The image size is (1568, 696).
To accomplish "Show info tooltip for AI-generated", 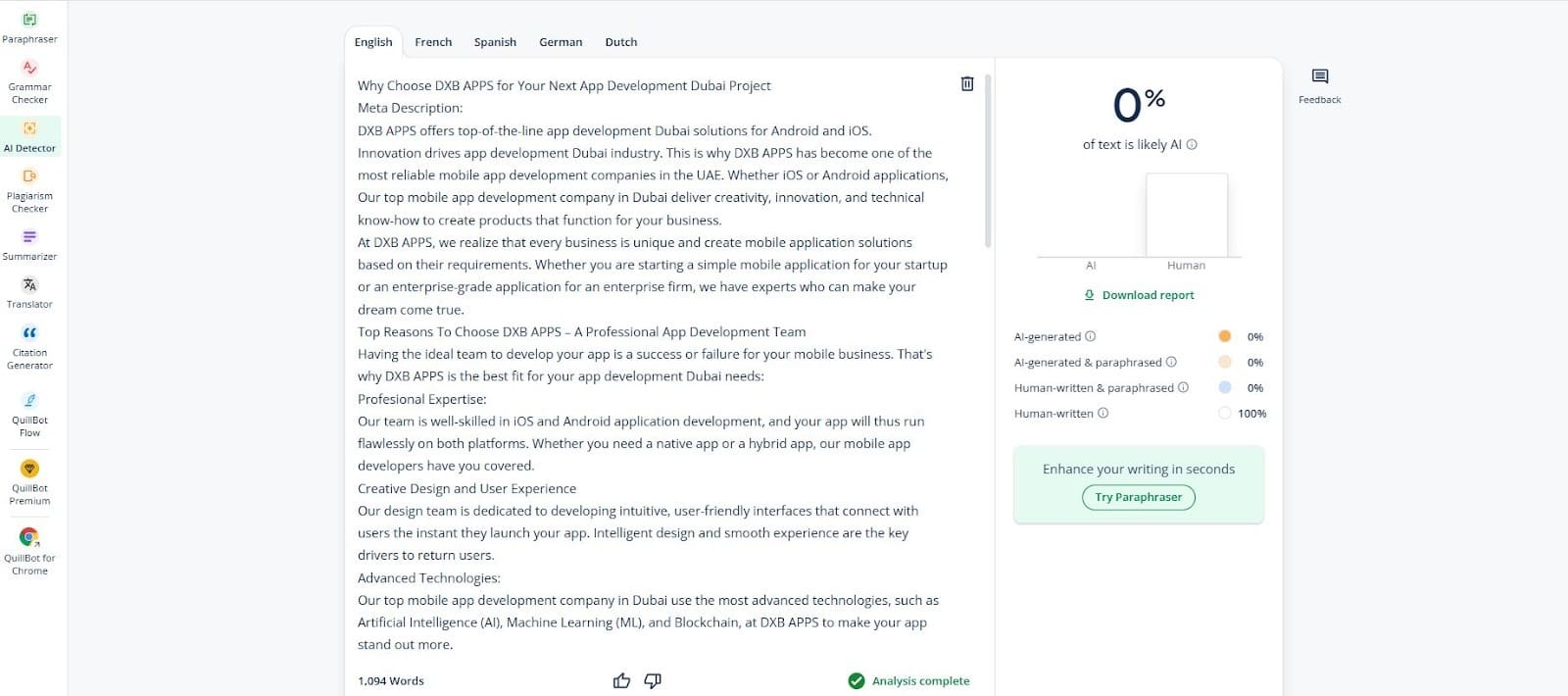I will coord(1091,336).
